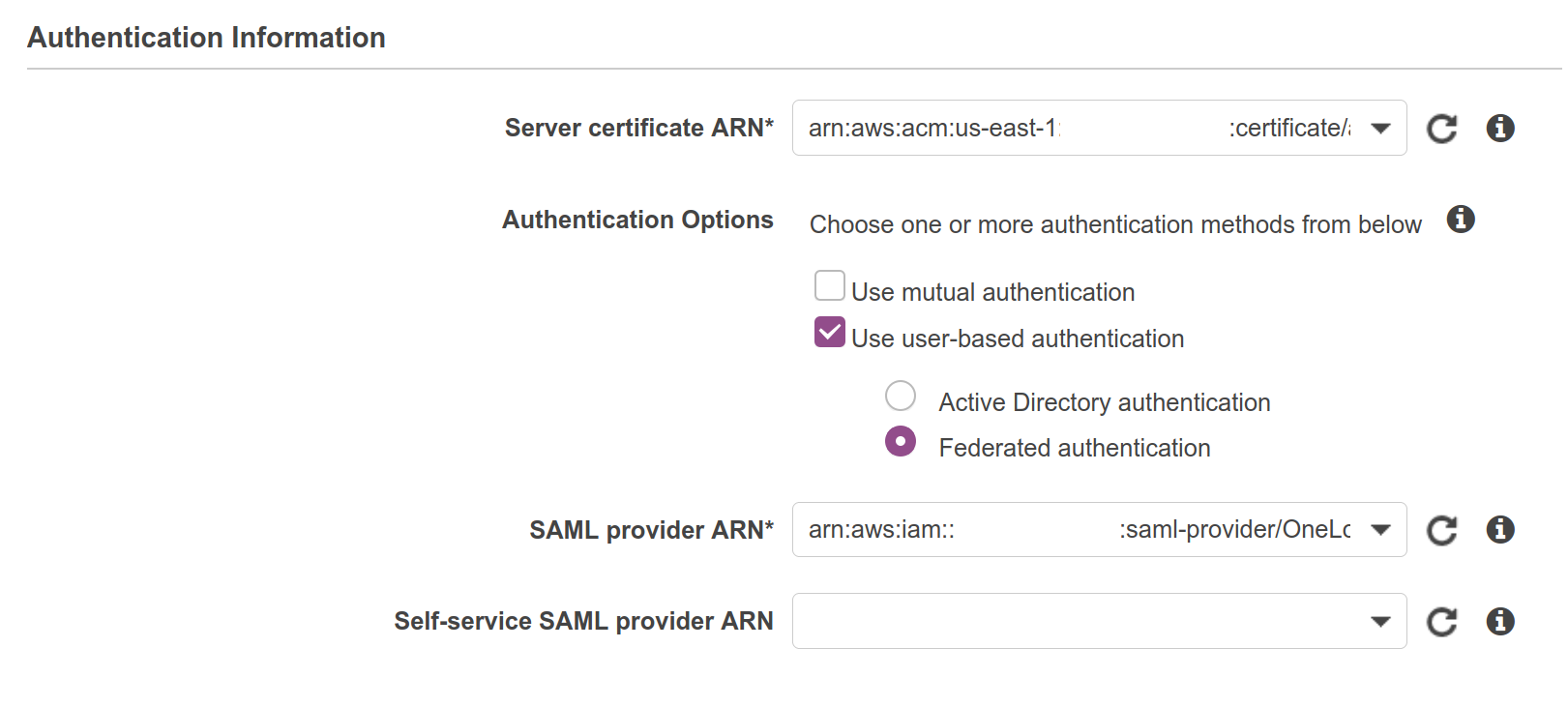Click the 'Use user-based authentication' label text

[x=1017, y=339]
